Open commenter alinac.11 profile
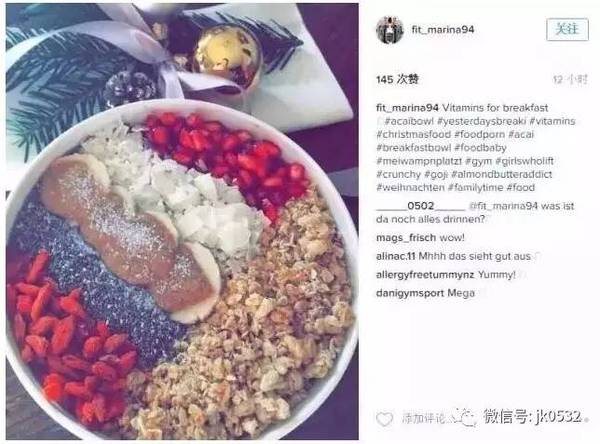Screen dimensions: 600x444 [396, 256]
